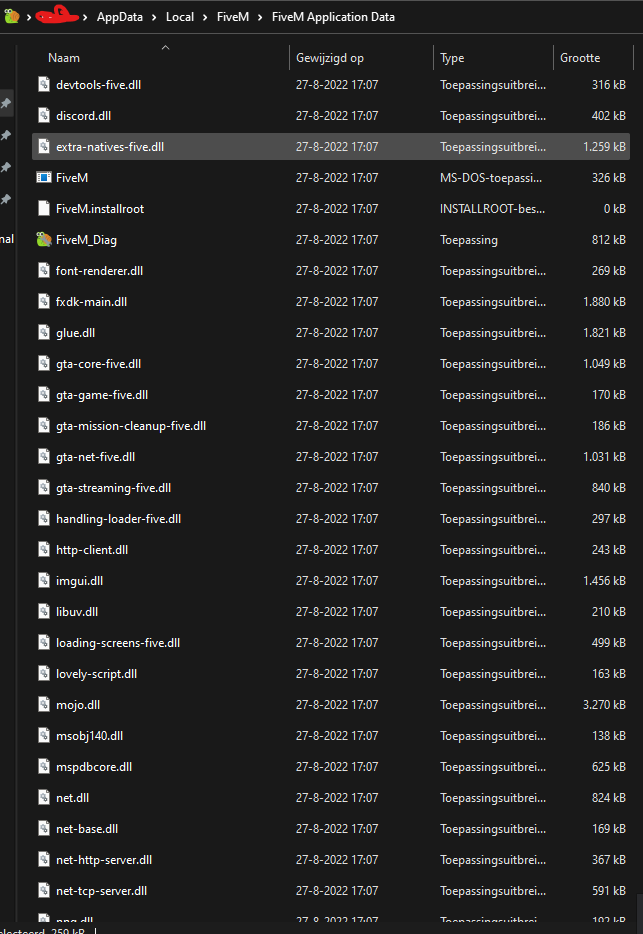643x934 pixels.
Task: Click the FiveM.installroot blank file icon
Action: (44, 208)
